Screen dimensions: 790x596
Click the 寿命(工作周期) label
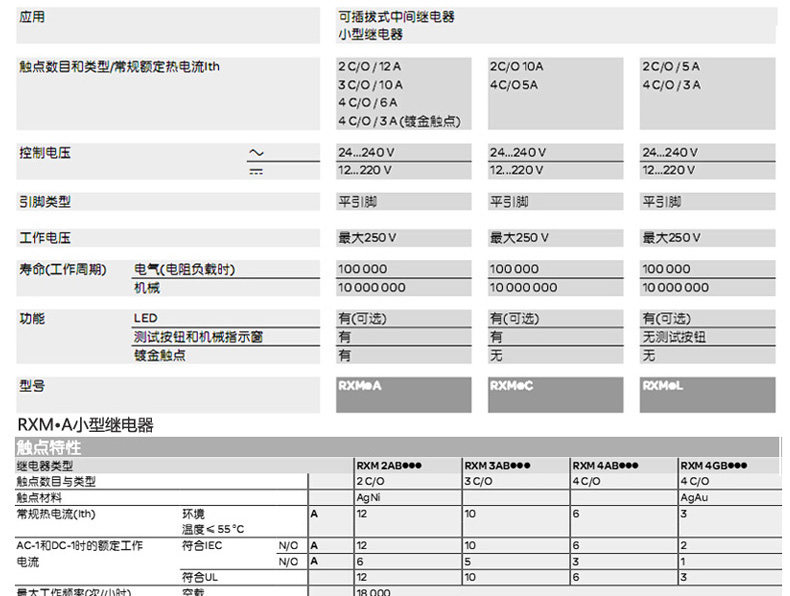pyautogui.click(x=63, y=270)
